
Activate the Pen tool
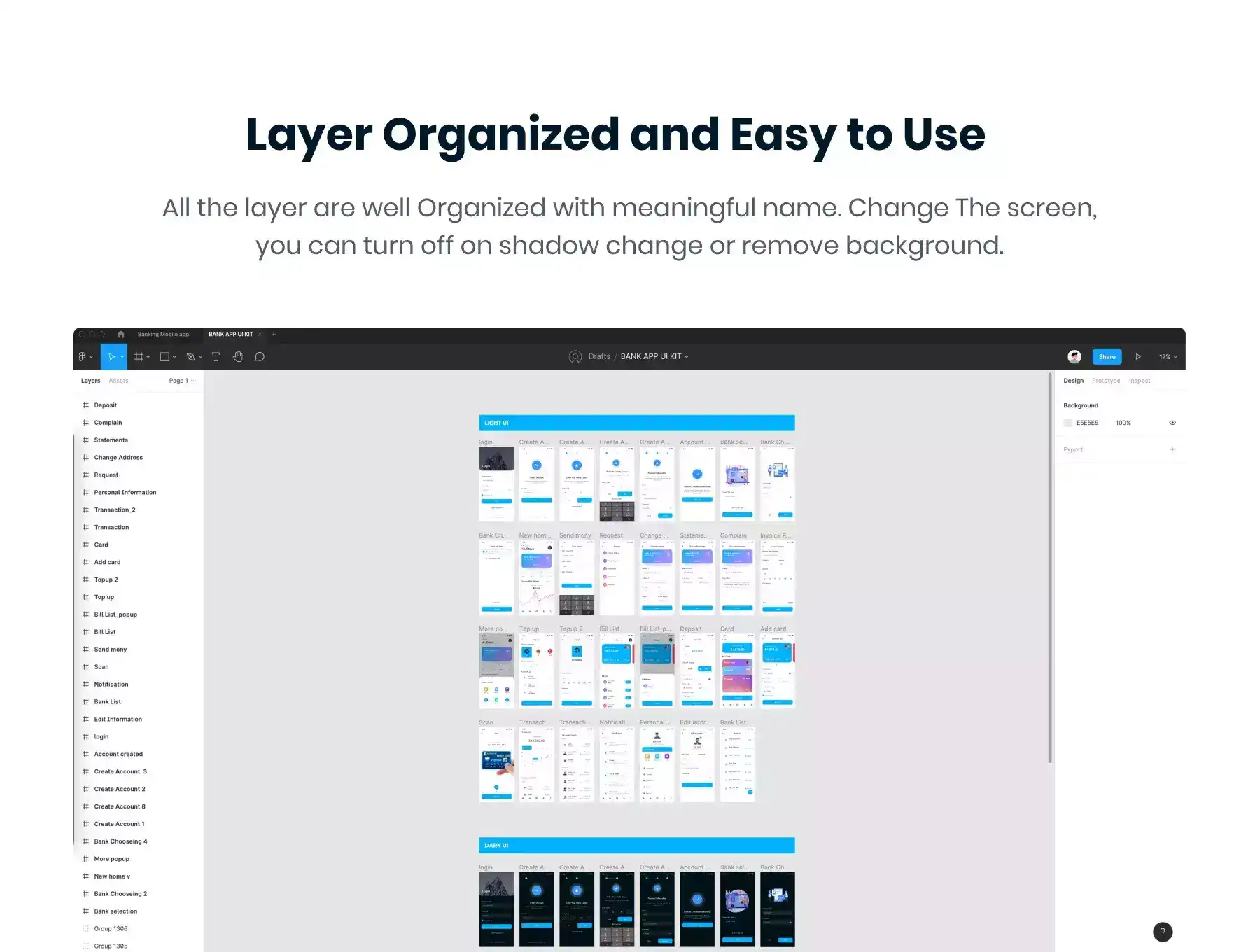190,357
